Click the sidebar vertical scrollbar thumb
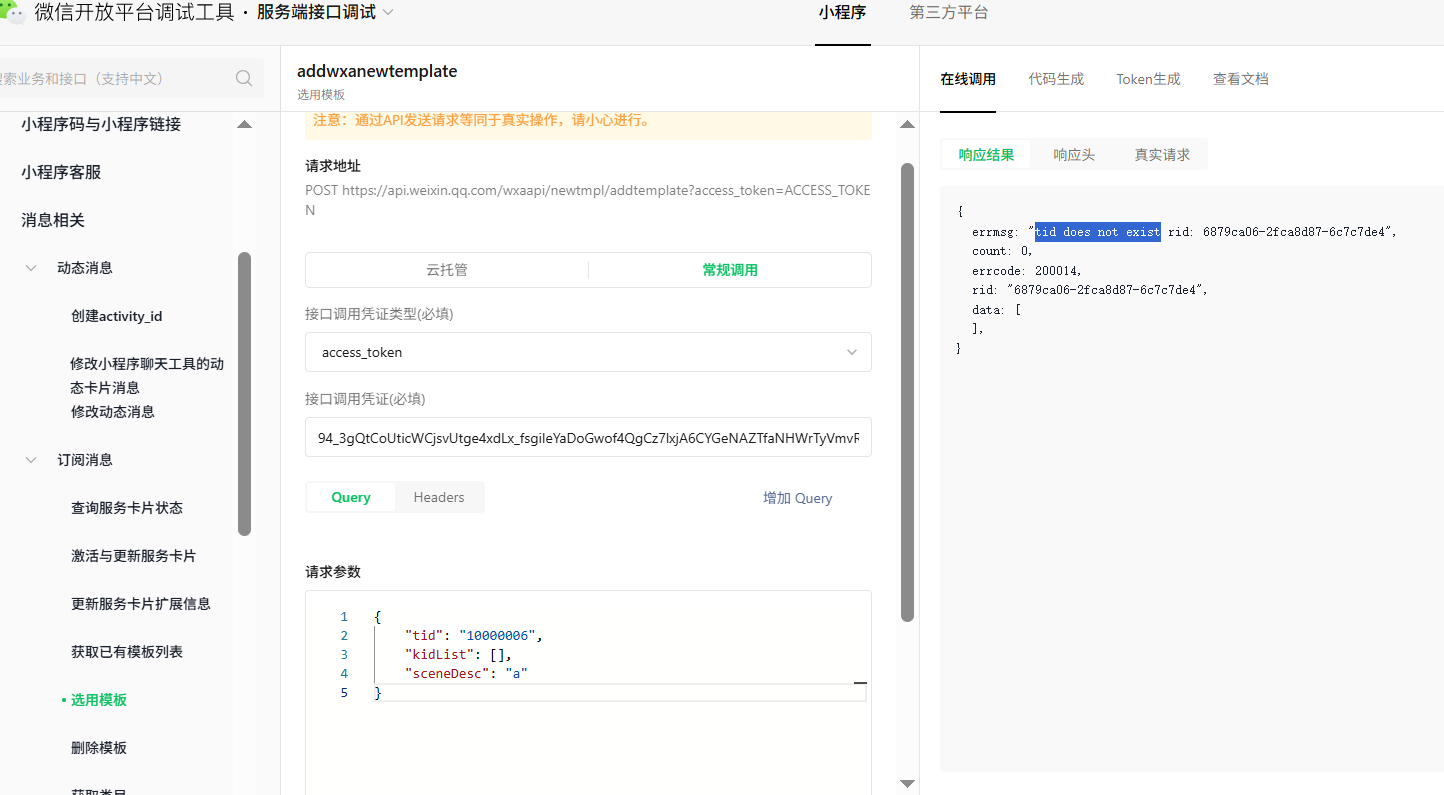Image resolution: width=1444 pixels, height=795 pixels. tap(244, 393)
